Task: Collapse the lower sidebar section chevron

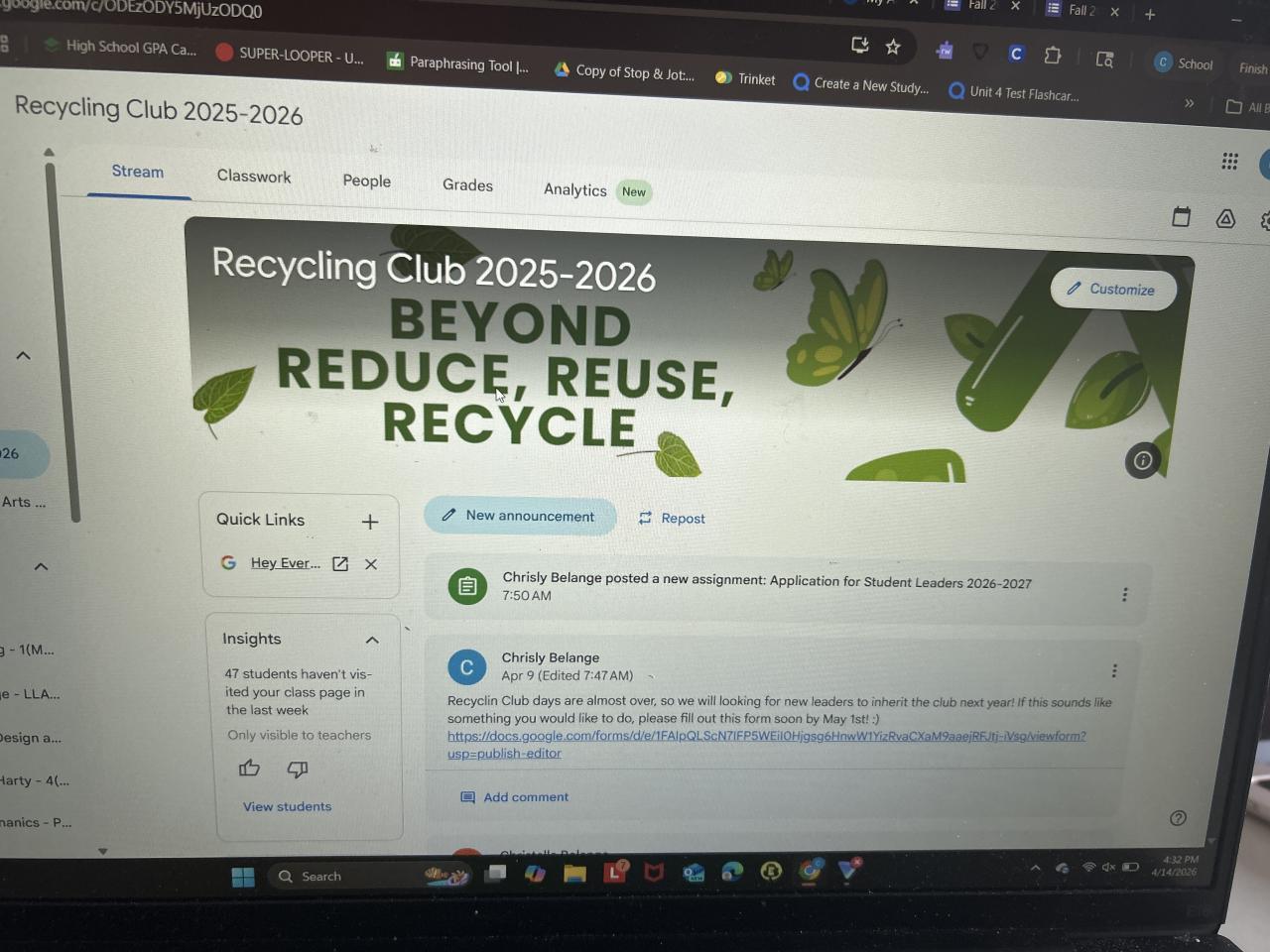Action: pos(41,566)
